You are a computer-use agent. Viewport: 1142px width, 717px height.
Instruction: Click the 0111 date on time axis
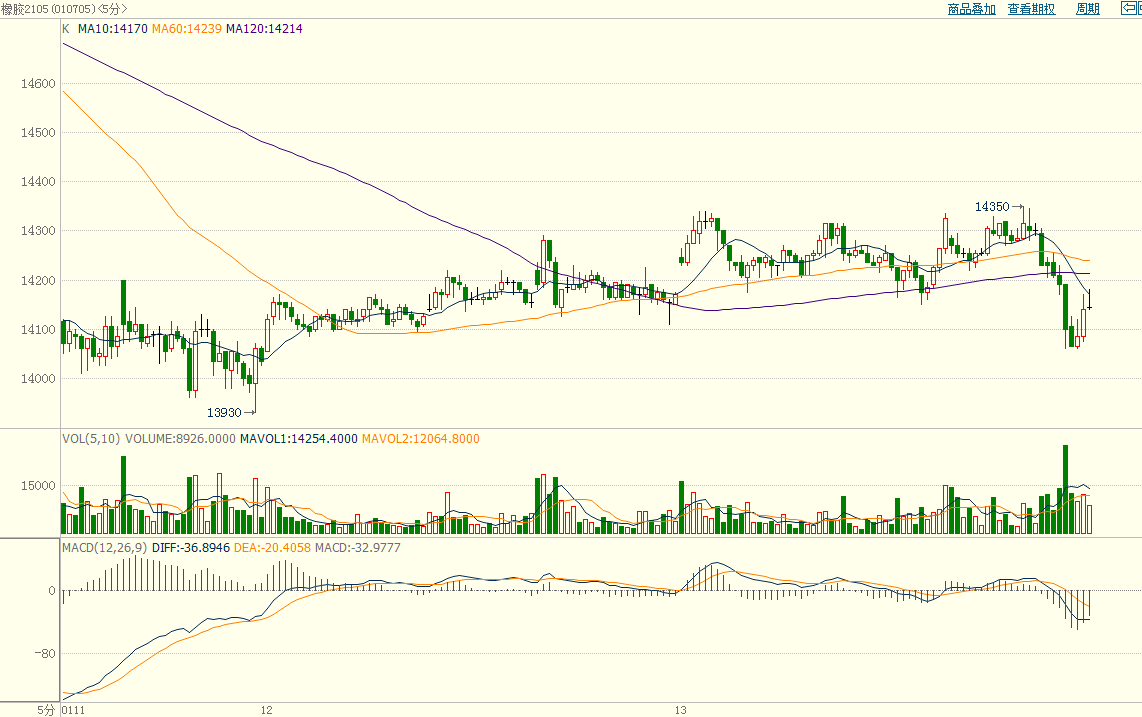[72, 710]
